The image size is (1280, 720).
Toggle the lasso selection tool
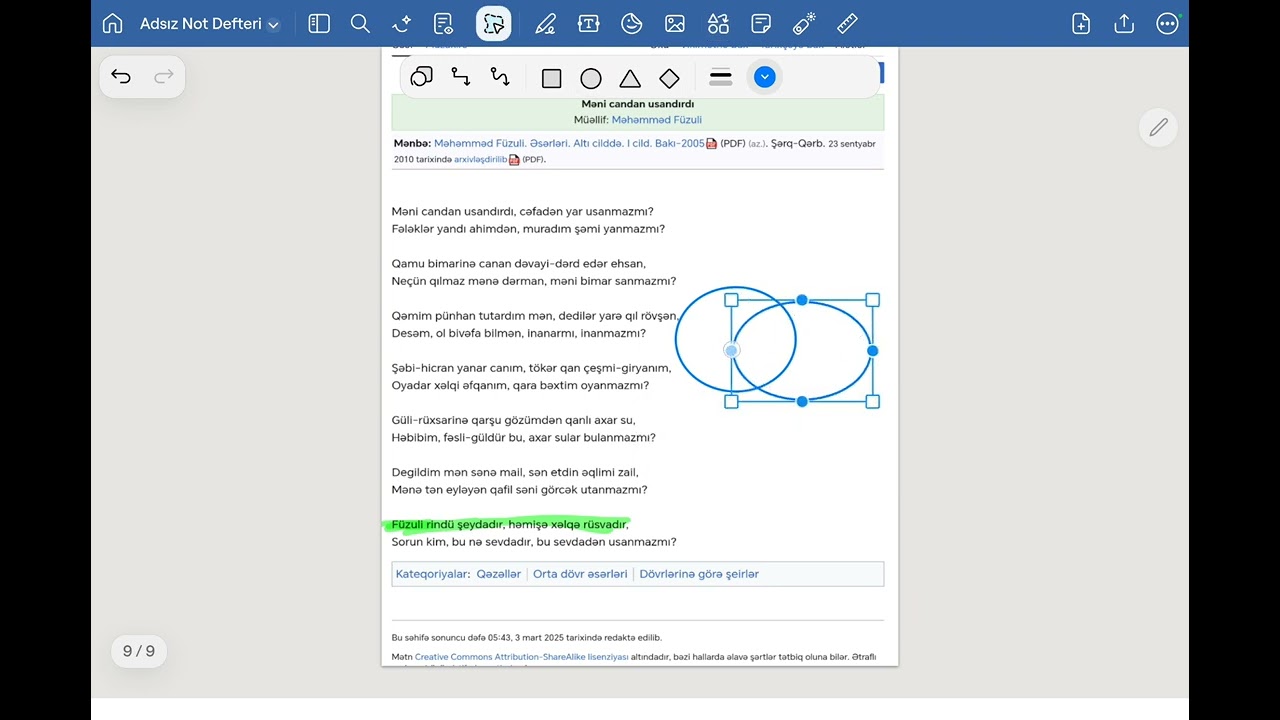point(494,24)
